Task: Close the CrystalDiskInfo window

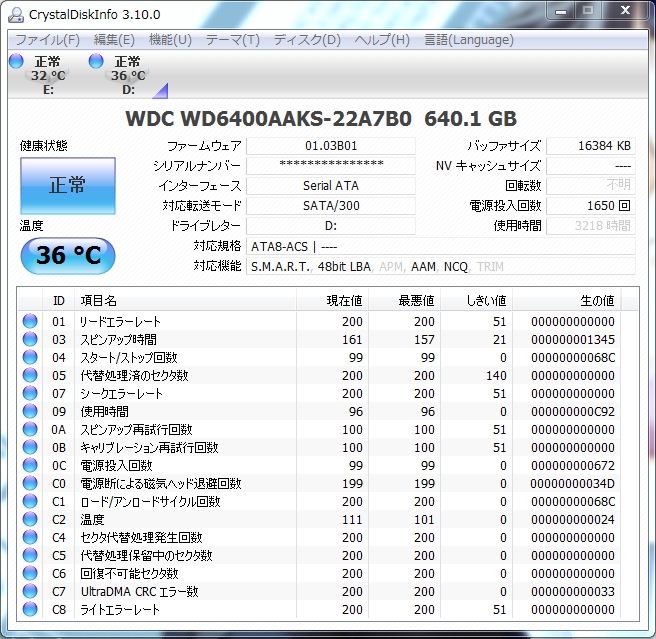Action: [625, 11]
